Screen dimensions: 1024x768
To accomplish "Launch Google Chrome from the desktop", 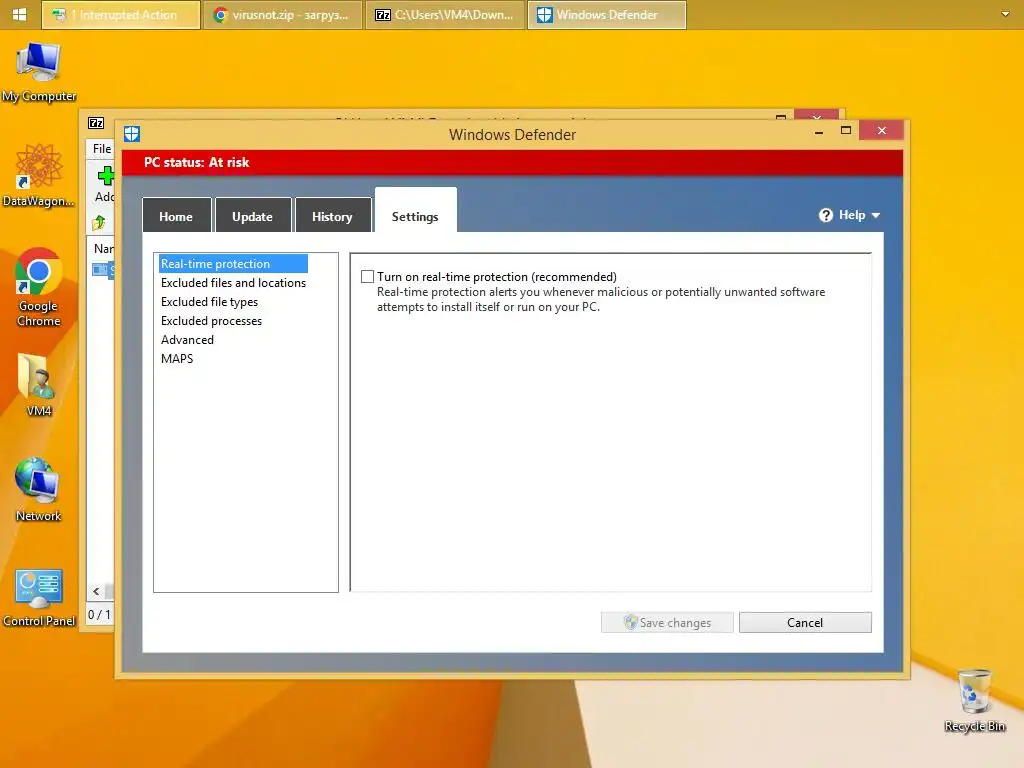I will click(x=39, y=287).
